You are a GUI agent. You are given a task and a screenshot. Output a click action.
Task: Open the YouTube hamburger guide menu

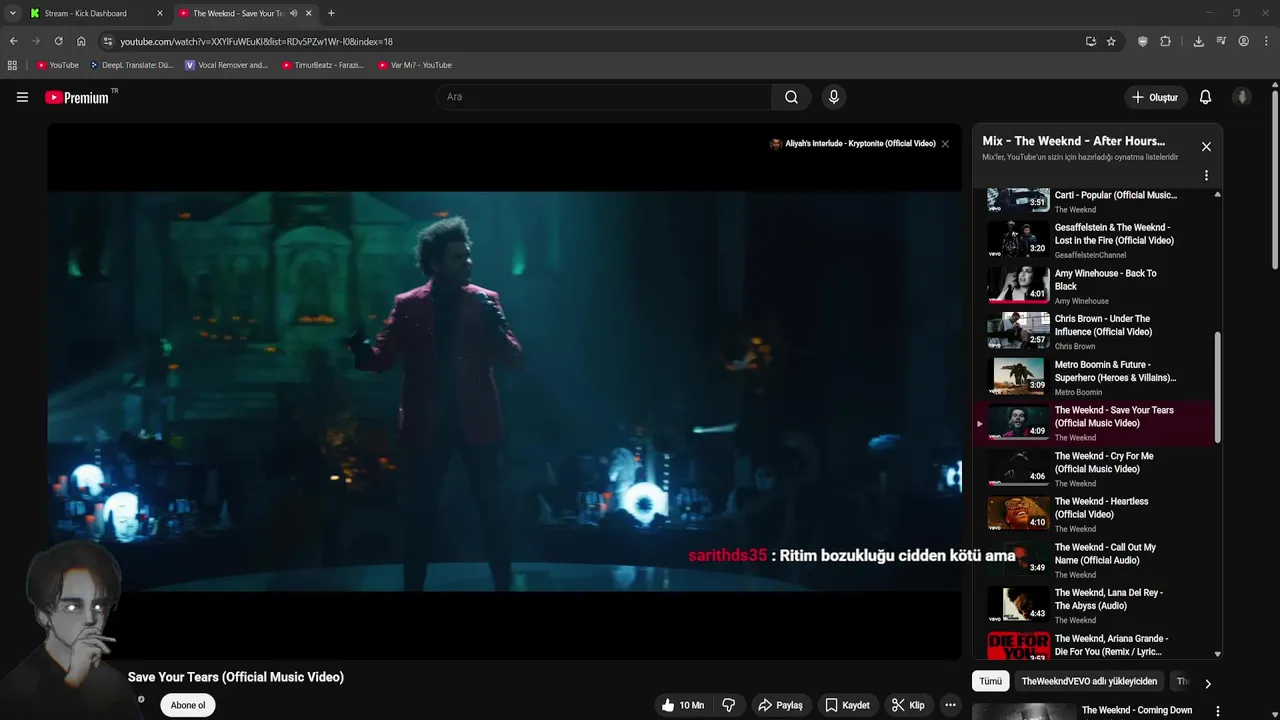pyautogui.click(x=22, y=97)
